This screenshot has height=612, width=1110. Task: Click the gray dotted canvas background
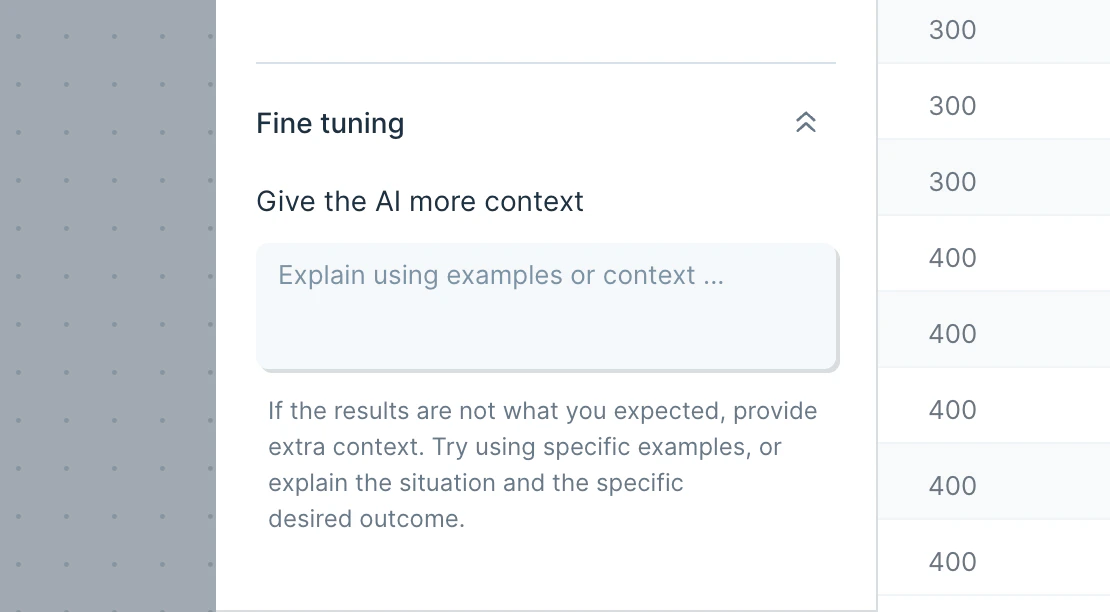(x=108, y=306)
